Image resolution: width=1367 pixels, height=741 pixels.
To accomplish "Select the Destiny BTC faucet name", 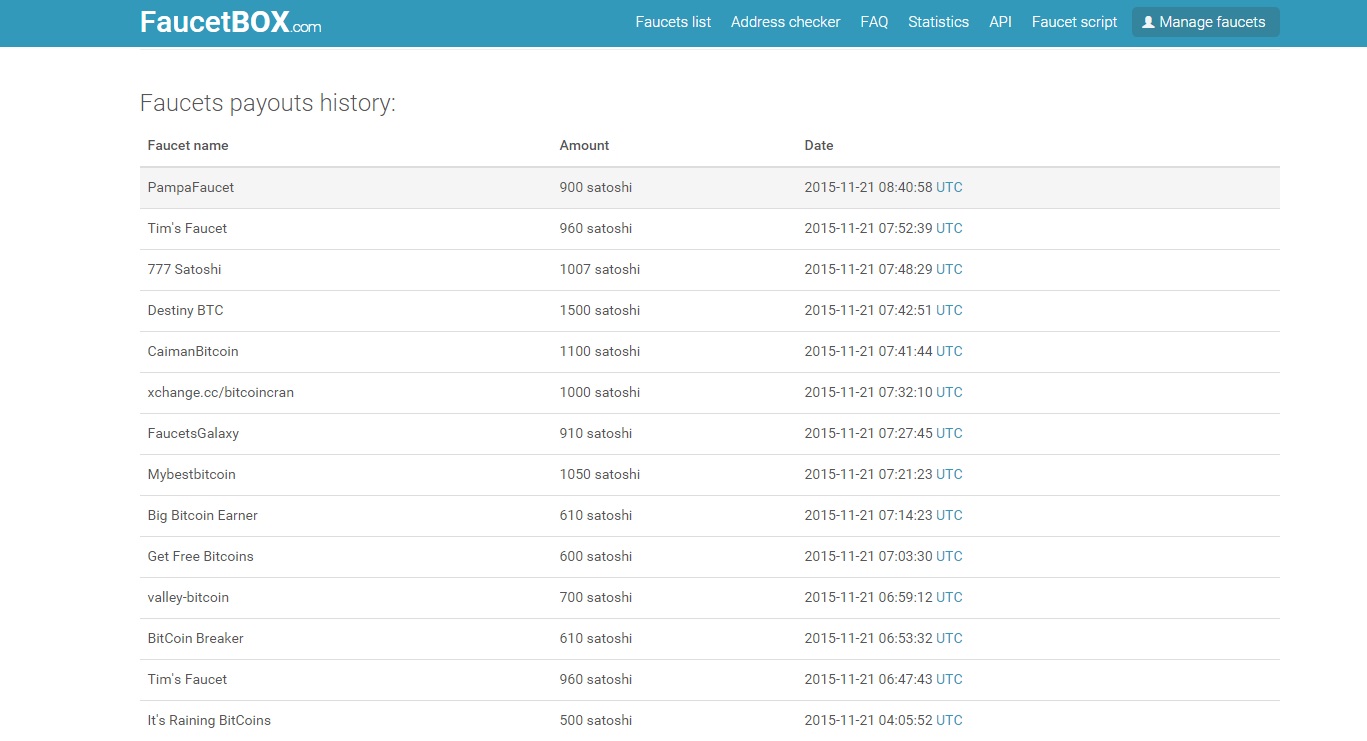I will click(x=185, y=310).
